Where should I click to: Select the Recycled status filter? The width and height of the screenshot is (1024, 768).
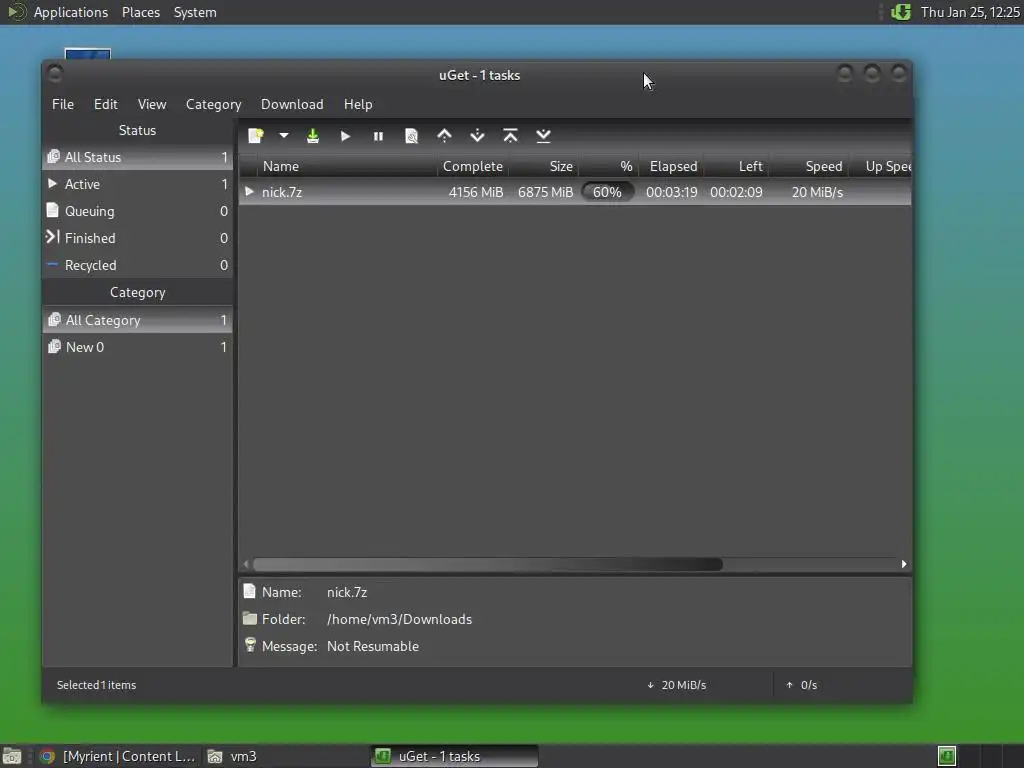tap(138, 265)
